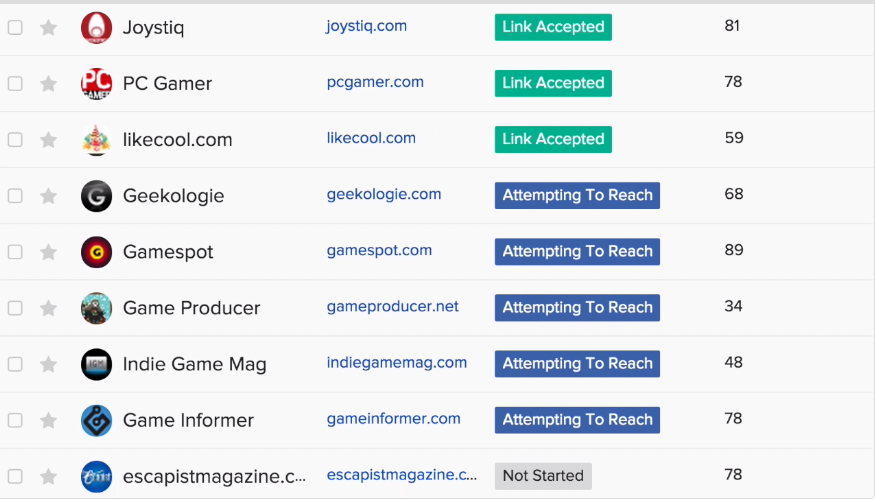Click the Indie Game Mag logo
The height and width of the screenshot is (500, 875).
[97, 364]
